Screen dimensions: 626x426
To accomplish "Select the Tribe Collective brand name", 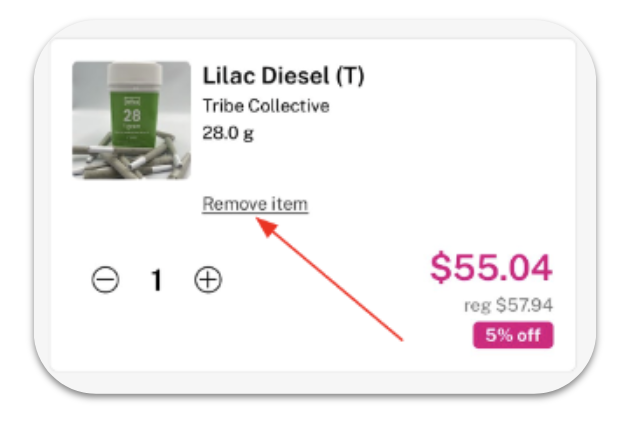I will tap(266, 106).
